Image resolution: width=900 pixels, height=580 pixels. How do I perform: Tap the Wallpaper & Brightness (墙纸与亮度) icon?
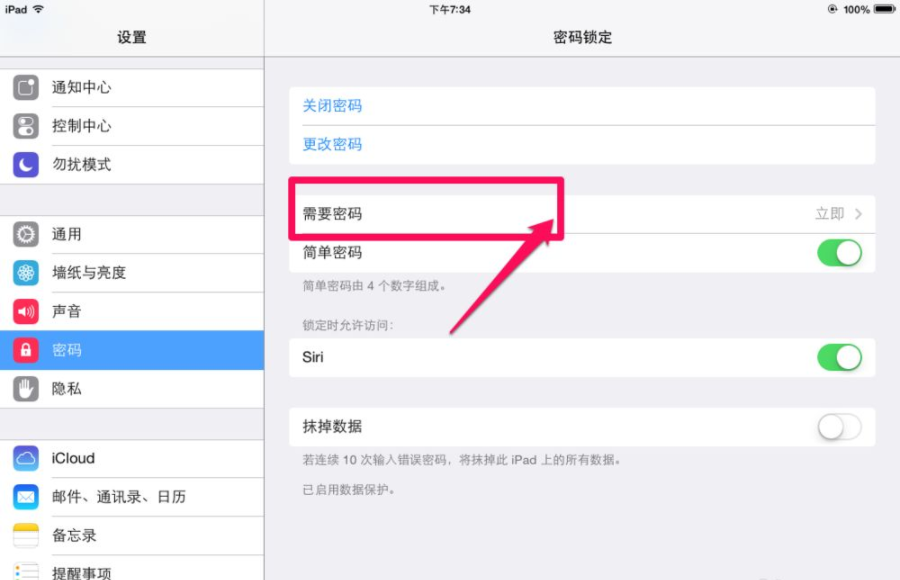[x=26, y=273]
